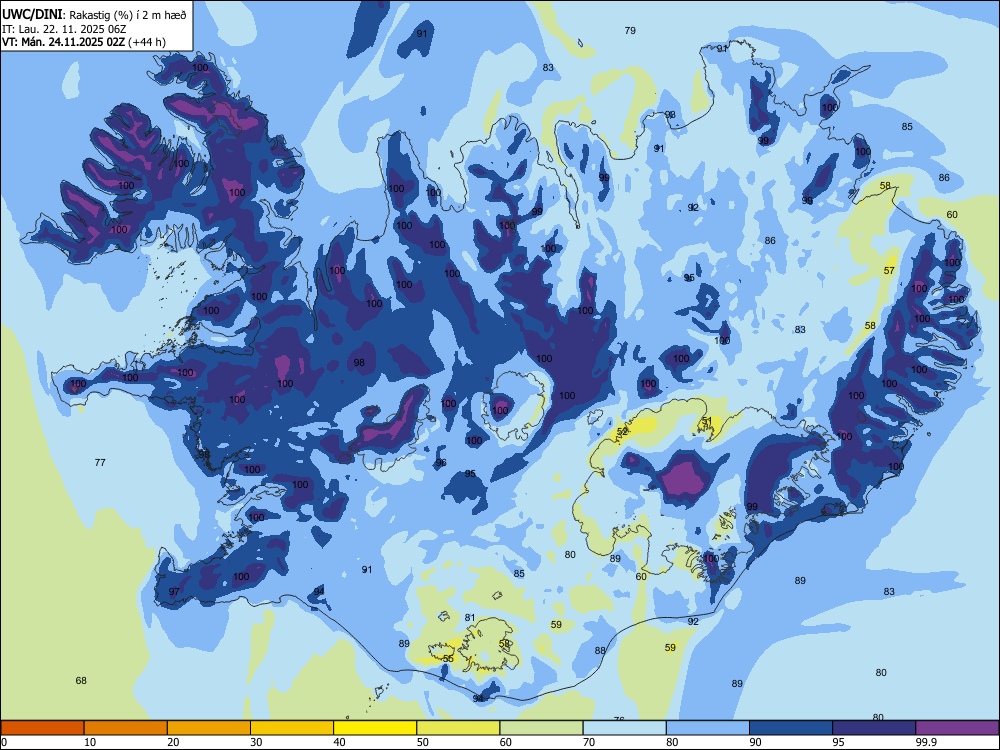Click the humidity value 51 on the map
Image resolution: width=1000 pixels, height=750 pixels.
(x=707, y=421)
